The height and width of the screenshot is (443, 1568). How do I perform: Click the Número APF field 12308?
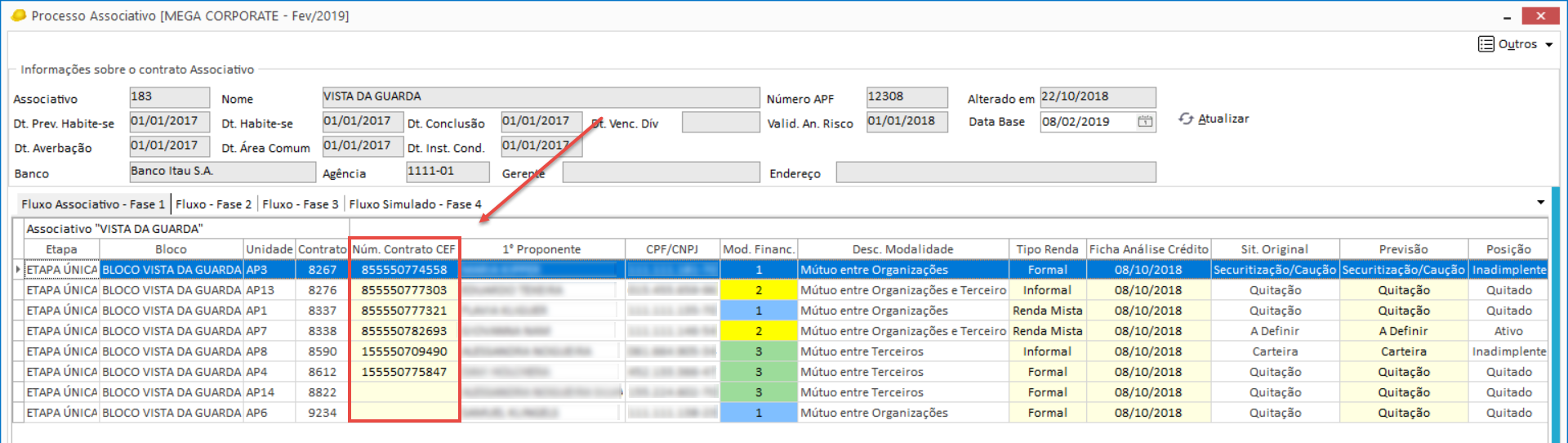[x=906, y=97]
